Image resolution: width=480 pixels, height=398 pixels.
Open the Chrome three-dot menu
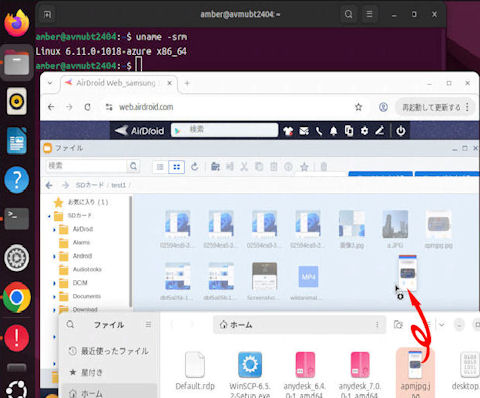click(467, 107)
